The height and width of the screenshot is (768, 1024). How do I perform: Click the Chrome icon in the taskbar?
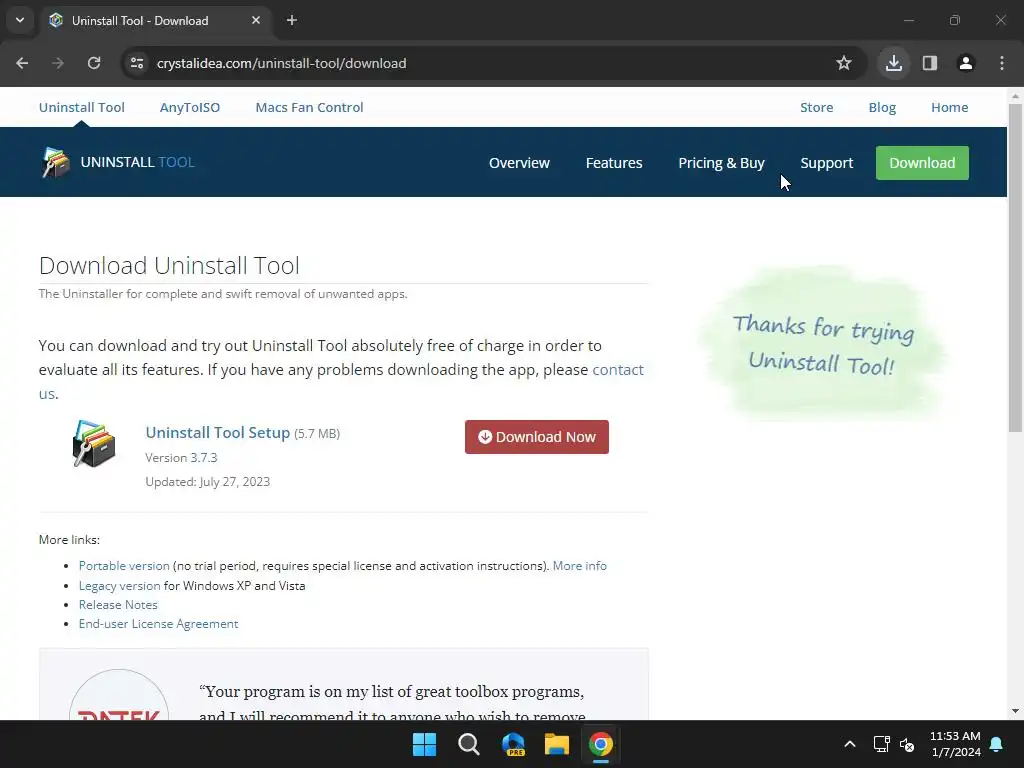tap(601, 744)
